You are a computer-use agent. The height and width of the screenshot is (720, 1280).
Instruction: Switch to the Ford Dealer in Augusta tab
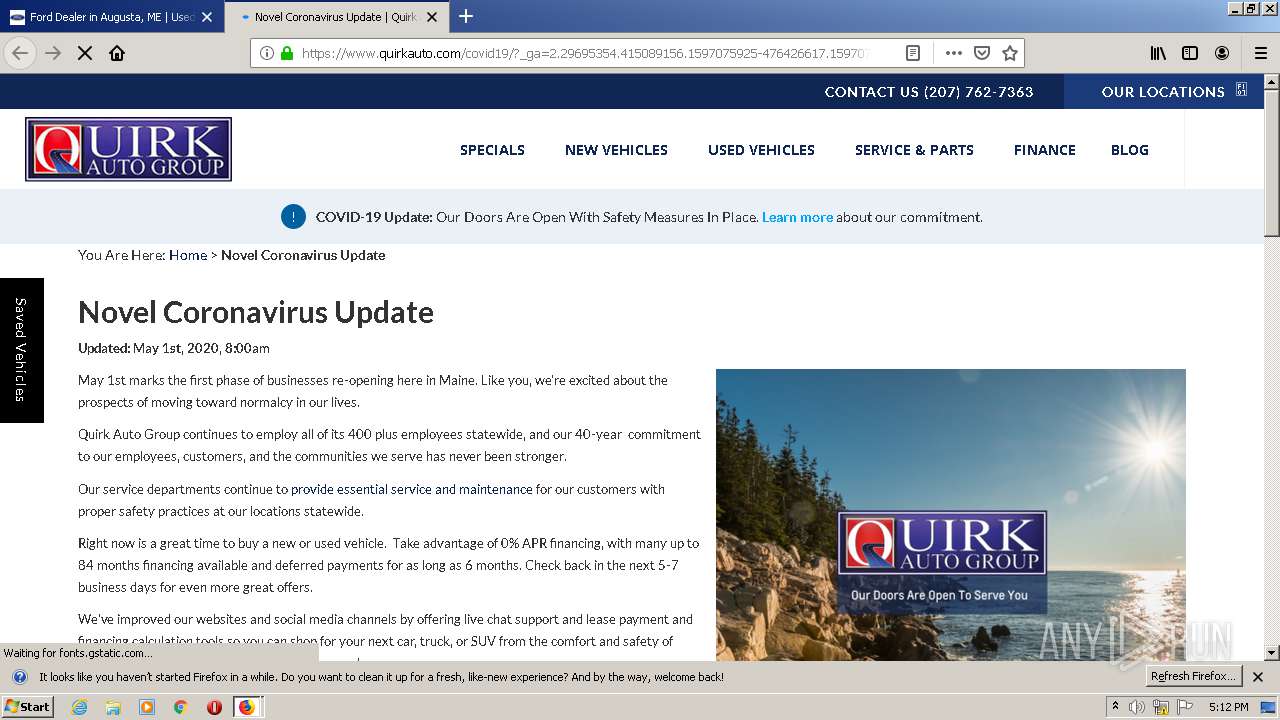110,17
